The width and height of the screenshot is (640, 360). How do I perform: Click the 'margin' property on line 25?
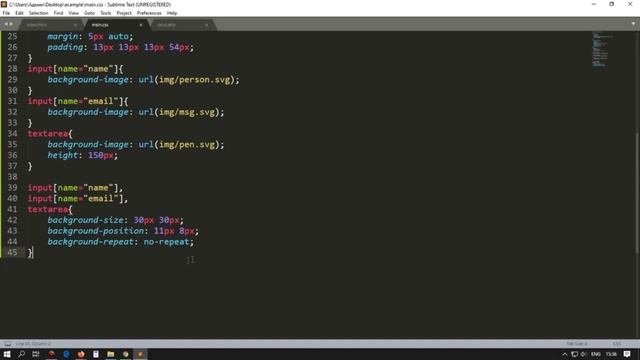point(62,37)
